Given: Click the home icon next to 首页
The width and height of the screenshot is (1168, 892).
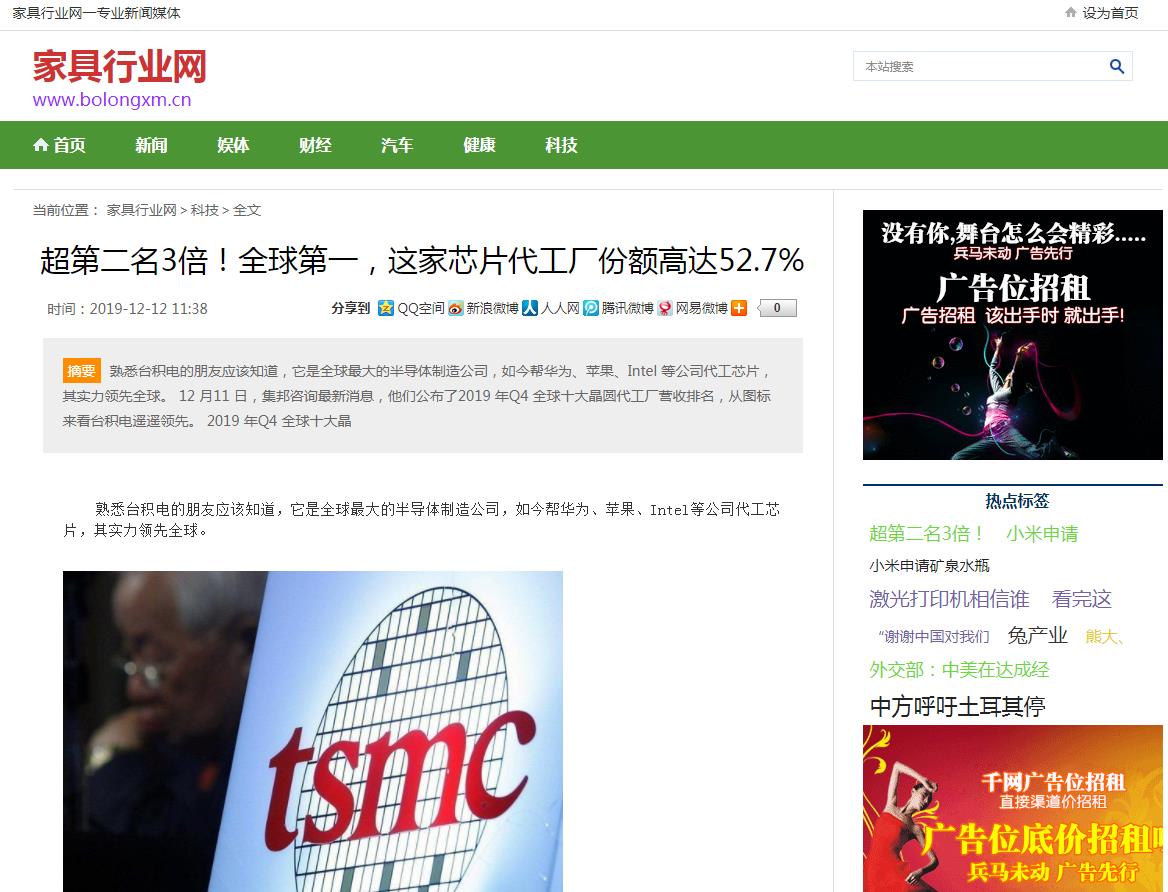Looking at the screenshot, I should [x=41, y=145].
